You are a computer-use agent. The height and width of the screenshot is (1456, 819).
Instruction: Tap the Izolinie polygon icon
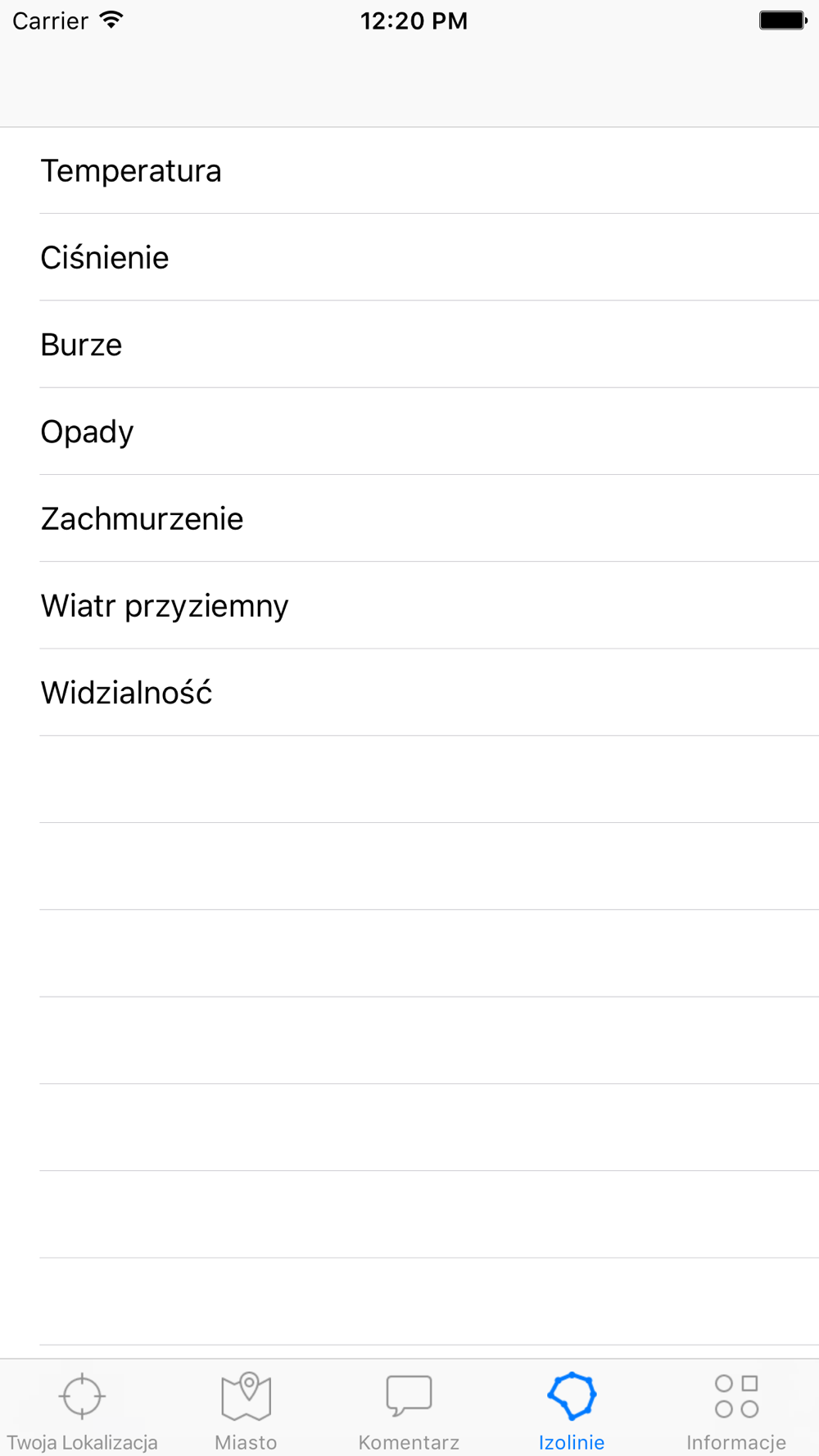(x=572, y=1396)
